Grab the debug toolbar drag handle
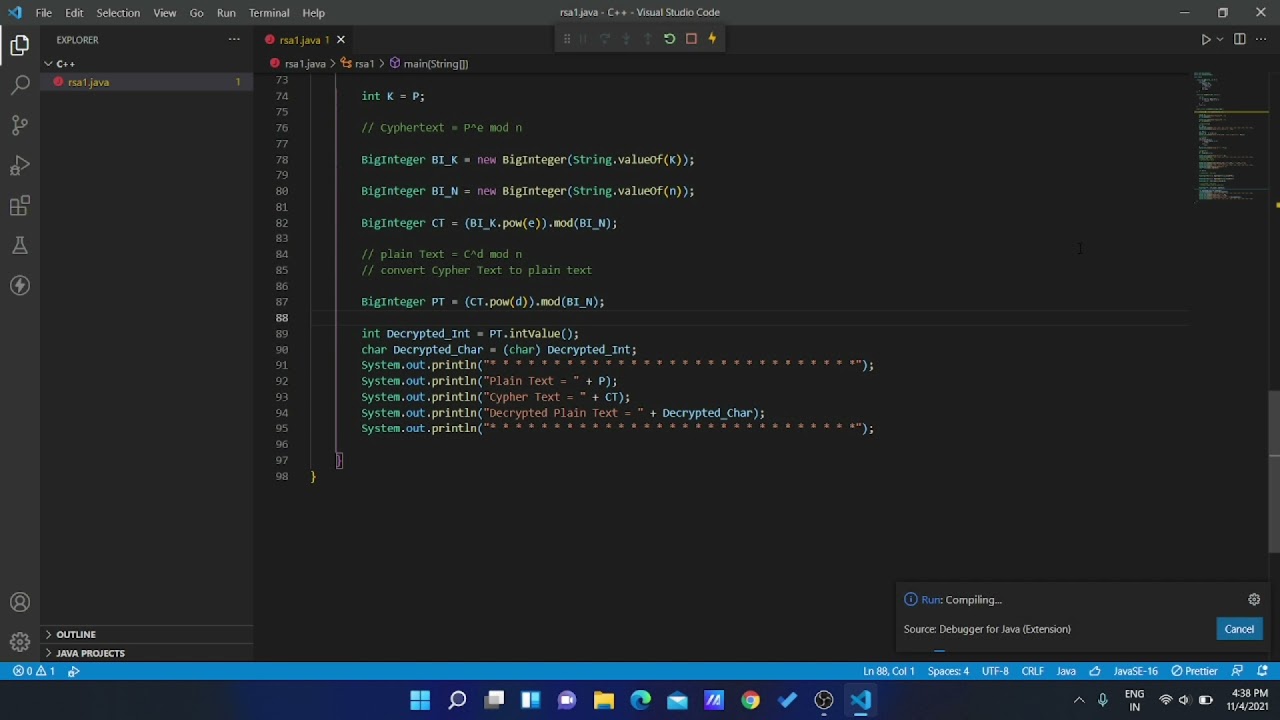The width and height of the screenshot is (1280, 720). click(566, 39)
